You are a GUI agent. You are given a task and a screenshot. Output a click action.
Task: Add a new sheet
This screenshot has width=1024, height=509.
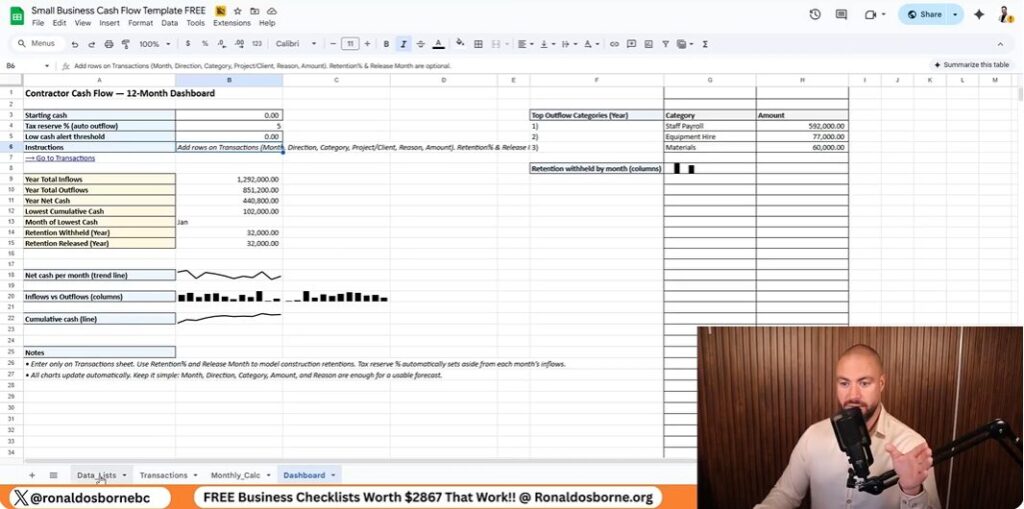point(32,475)
